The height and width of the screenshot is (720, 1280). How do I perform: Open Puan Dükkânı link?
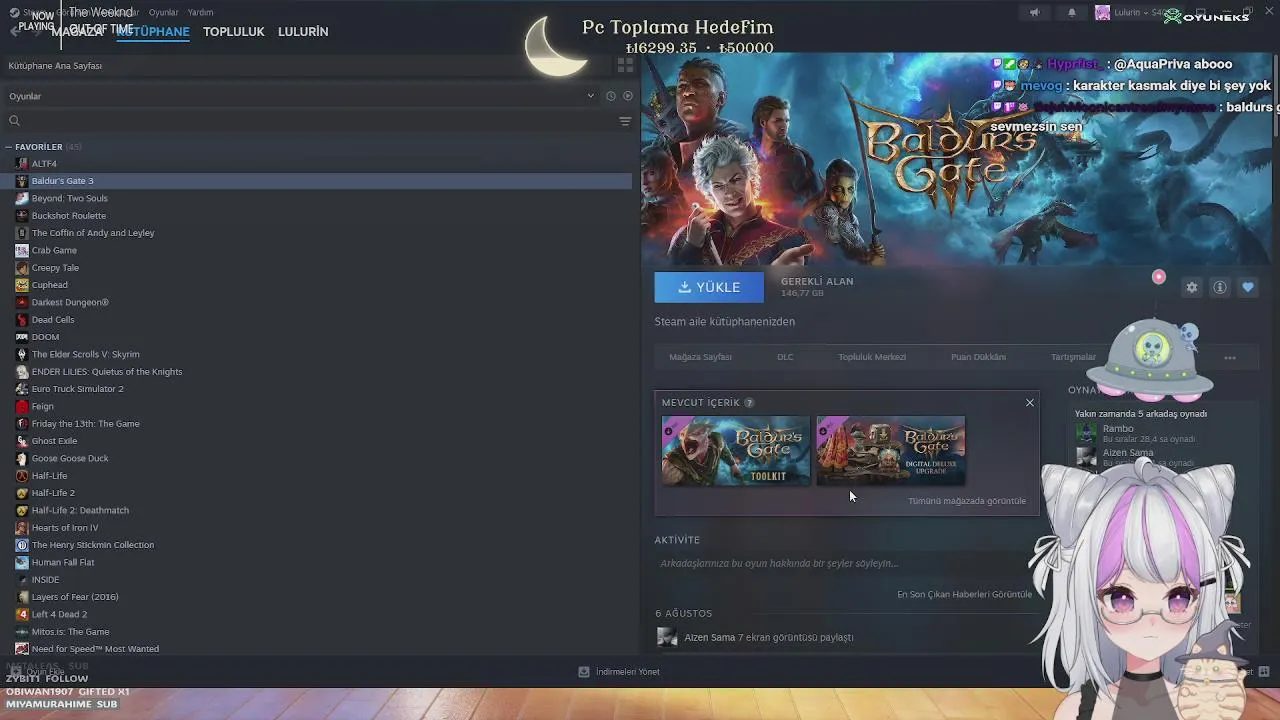coord(978,357)
